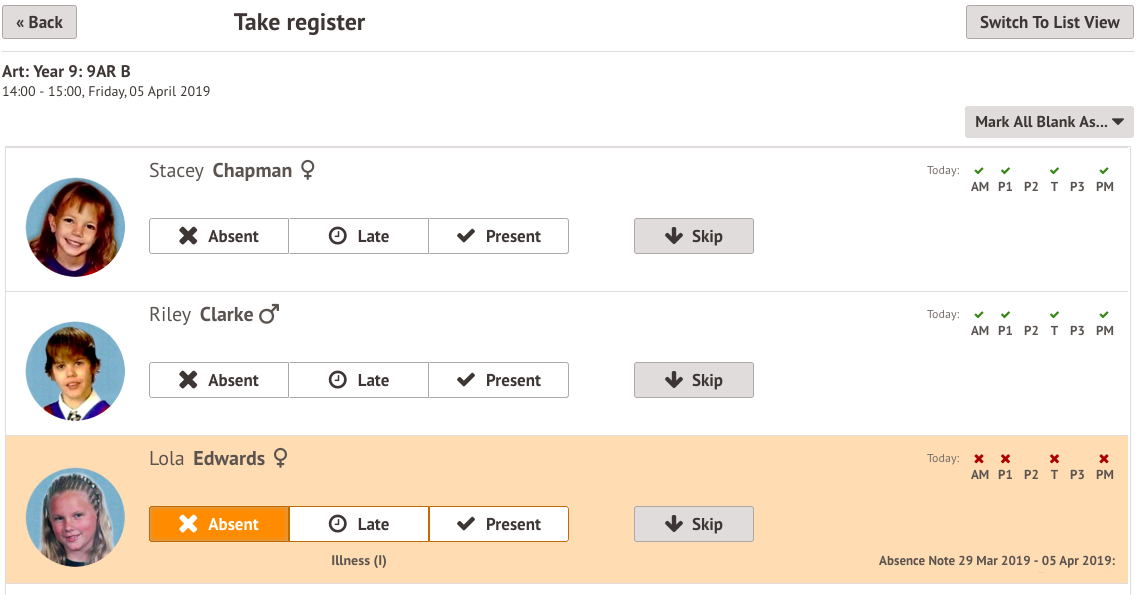Switch To List View
This screenshot has width=1139, height=595.
[1049, 22]
